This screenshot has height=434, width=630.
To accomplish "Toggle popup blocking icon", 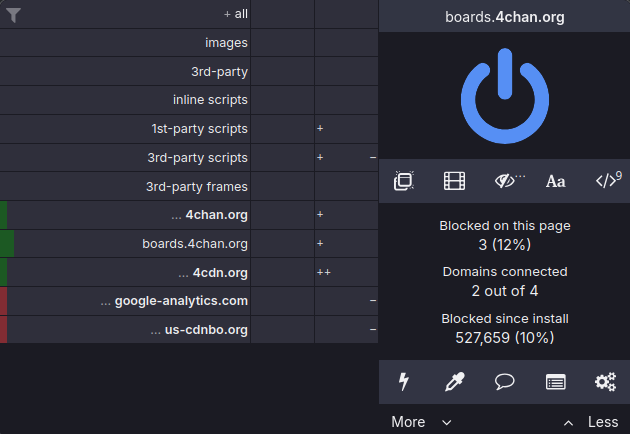I will pos(404,181).
